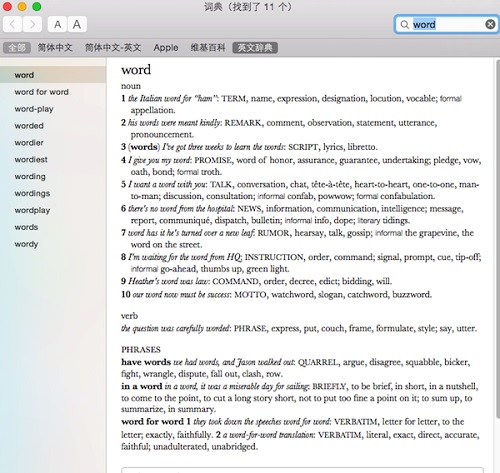The height and width of the screenshot is (473, 500).
Task: Select 'wordier' in the results list
Action: coord(53,143)
